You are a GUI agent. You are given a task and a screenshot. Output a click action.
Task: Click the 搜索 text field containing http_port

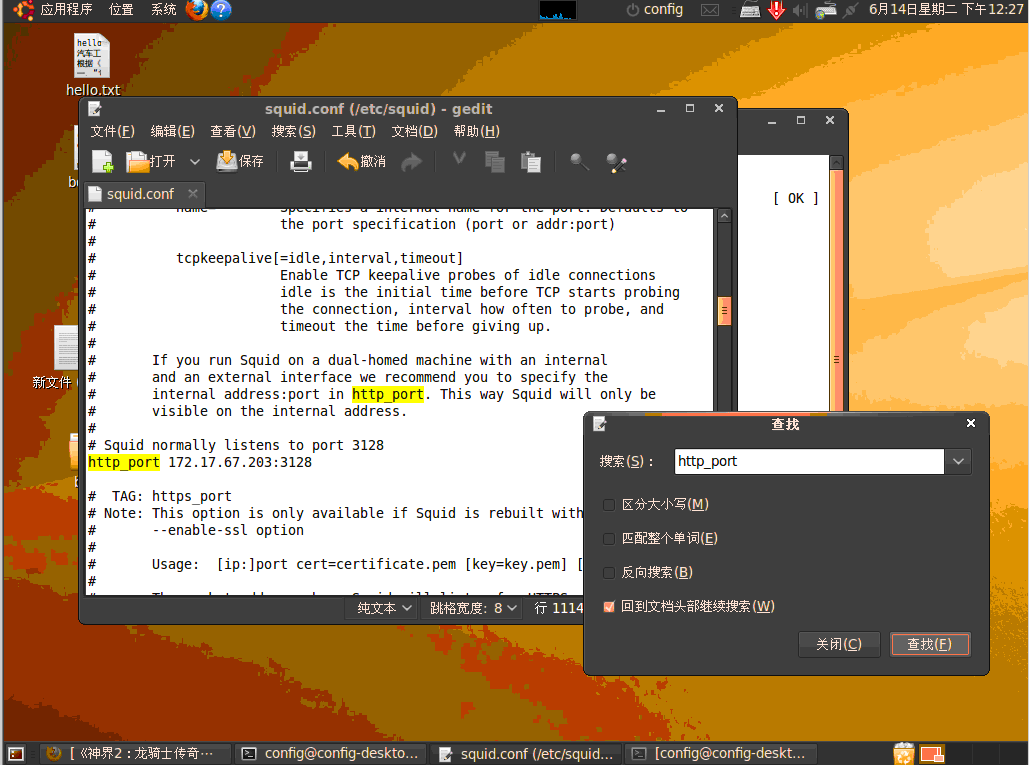point(809,461)
